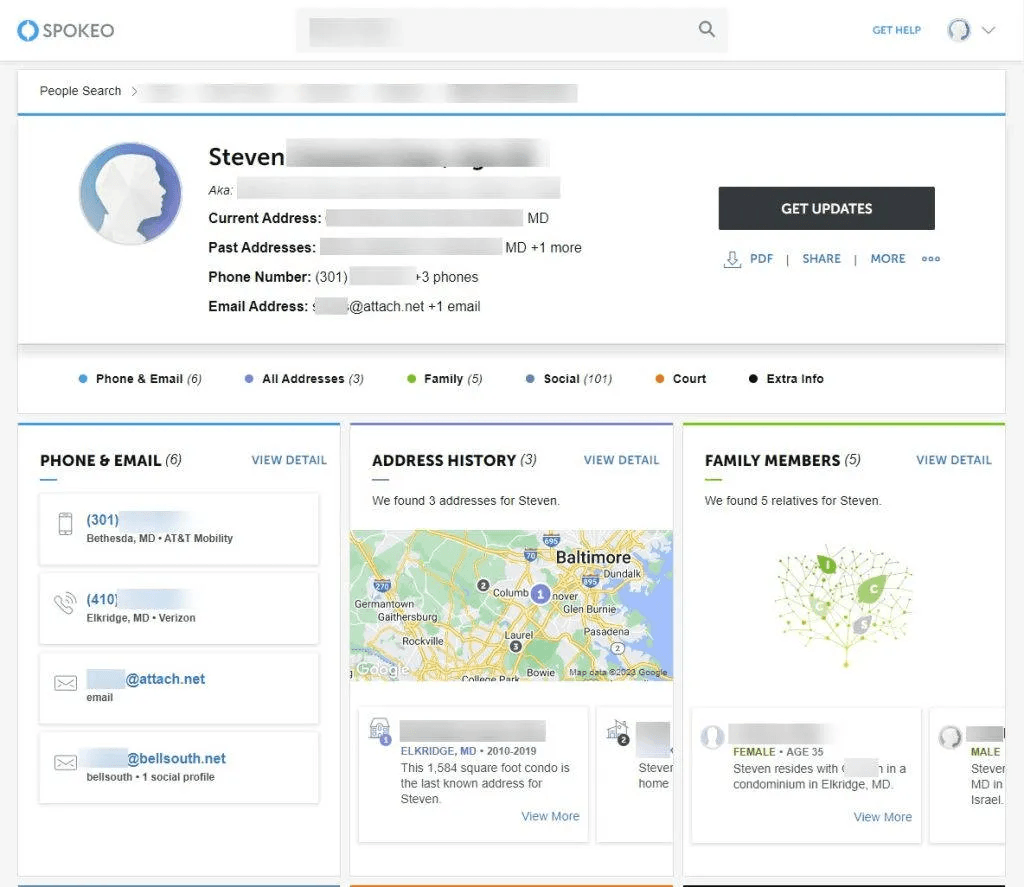Click map marker 1 near Columbia
Image resolution: width=1024 pixels, height=887 pixels.
540,594
